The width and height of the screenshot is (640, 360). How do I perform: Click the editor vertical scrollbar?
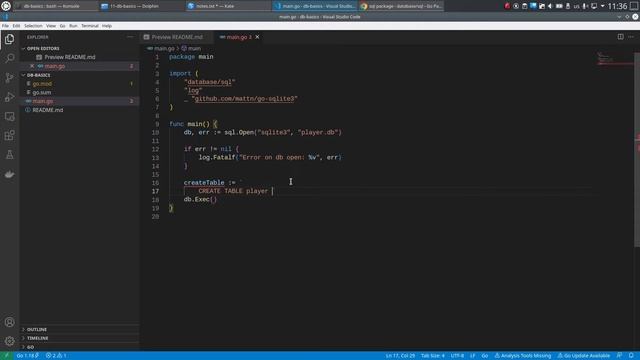coord(637,149)
